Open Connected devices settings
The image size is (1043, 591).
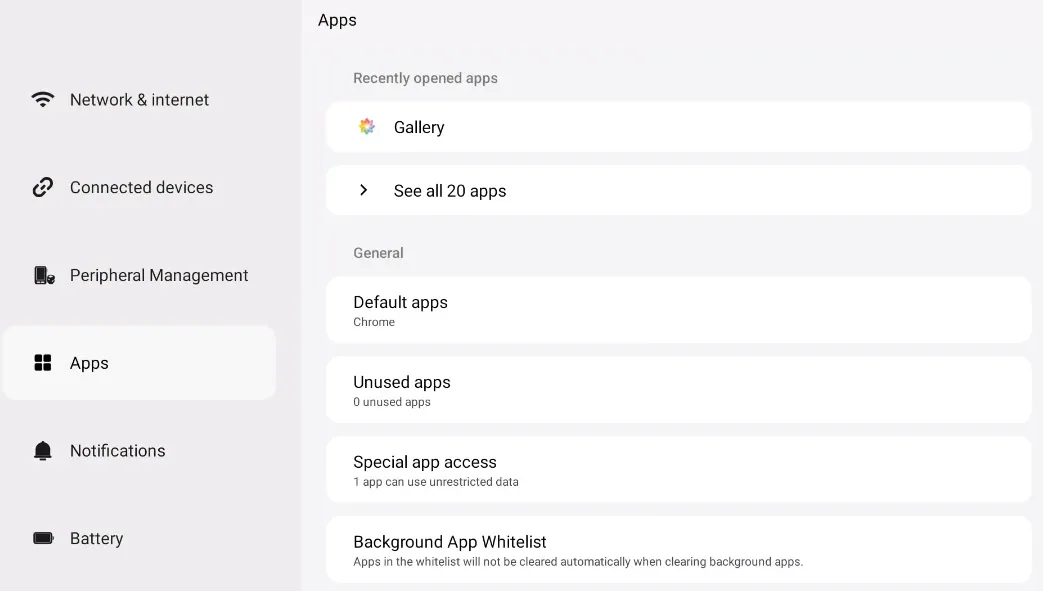click(141, 187)
